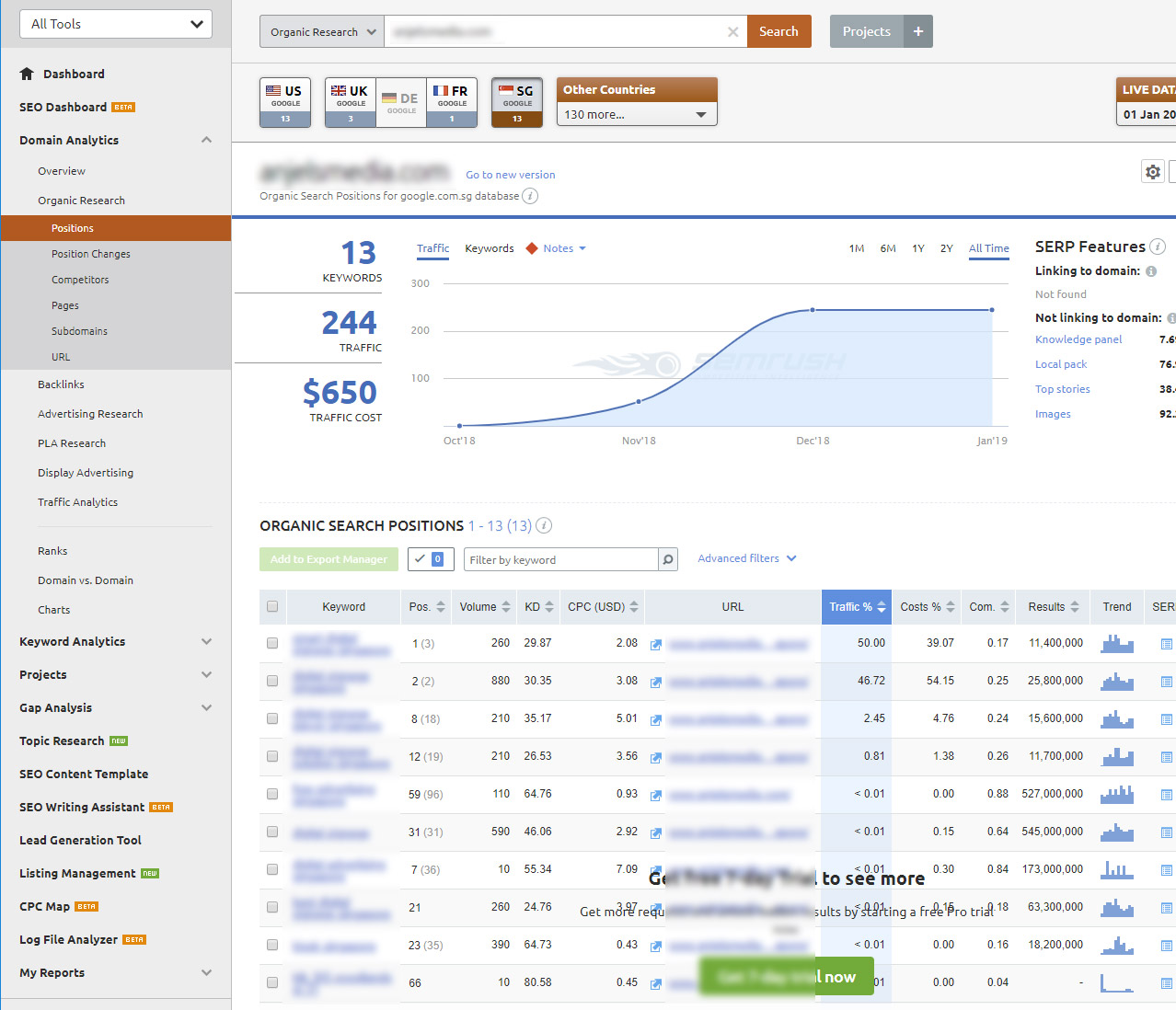Select the UK Google database flag

coord(351,102)
